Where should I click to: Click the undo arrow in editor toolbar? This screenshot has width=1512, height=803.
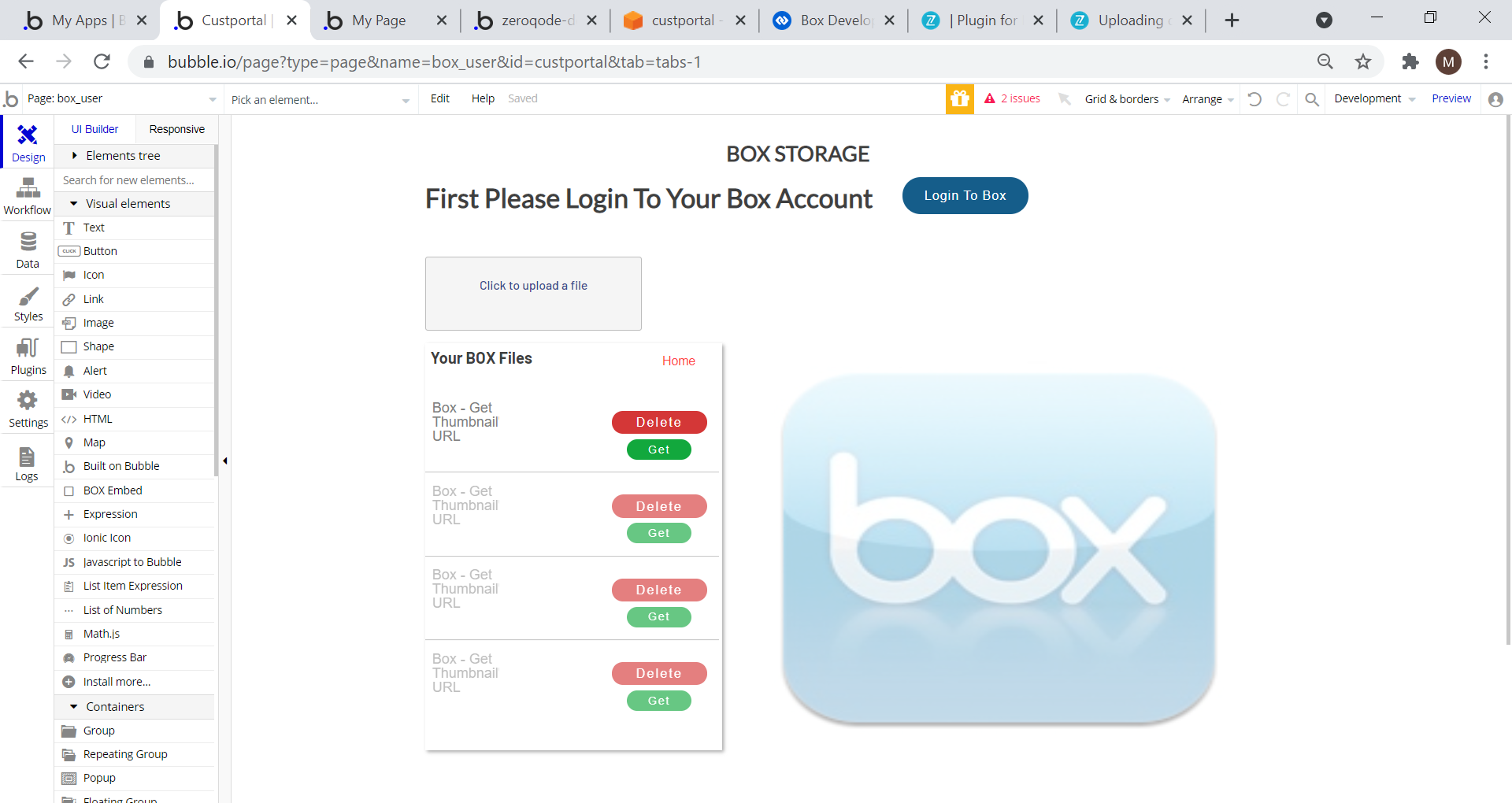pos(1254,99)
